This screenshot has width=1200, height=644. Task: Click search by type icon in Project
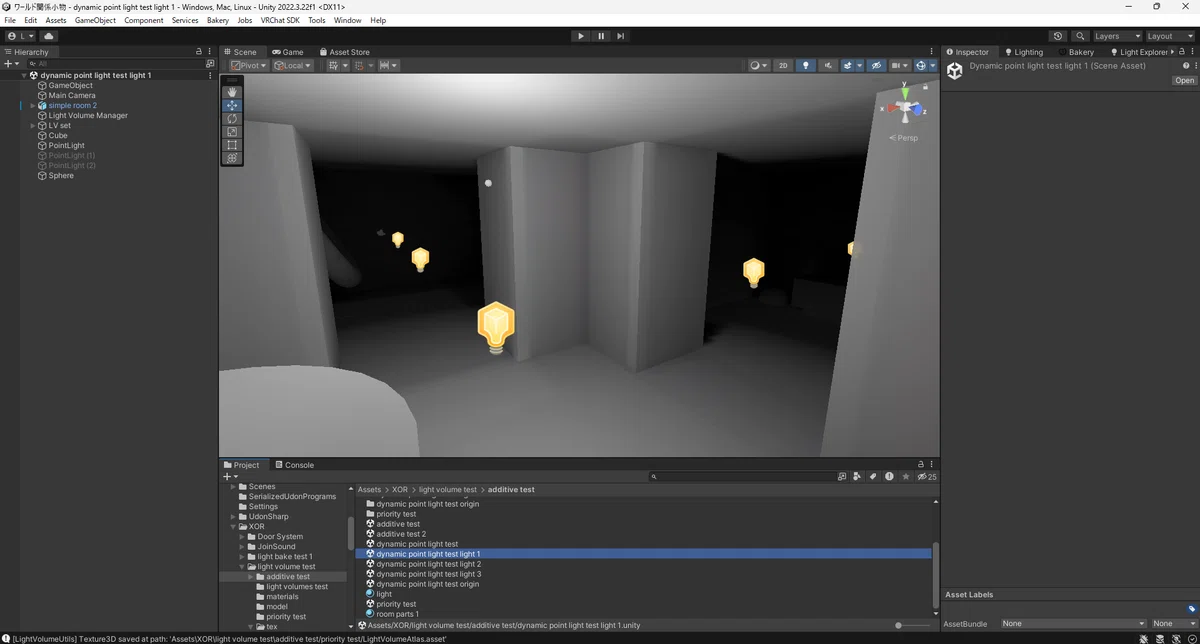point(857,477)
